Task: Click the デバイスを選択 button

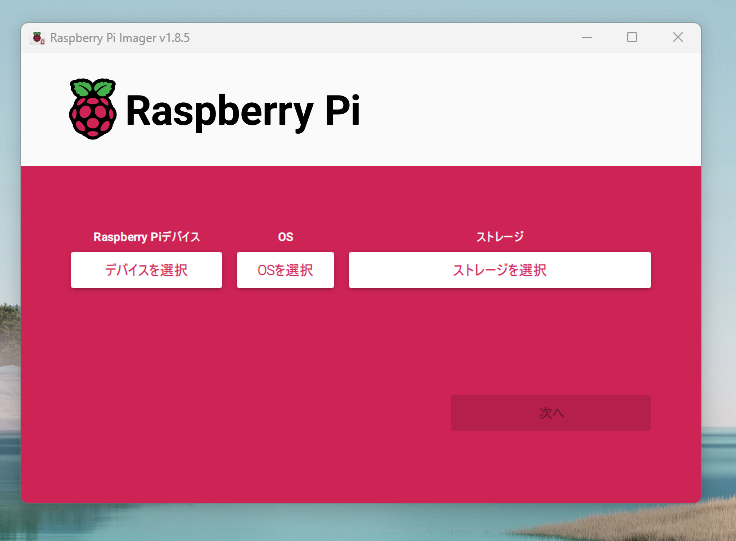Action: tap(146, 270)
